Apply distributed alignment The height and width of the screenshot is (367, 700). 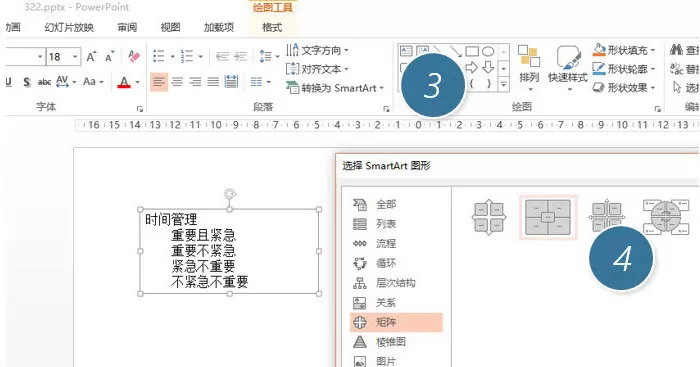click(x=231, y=82)
